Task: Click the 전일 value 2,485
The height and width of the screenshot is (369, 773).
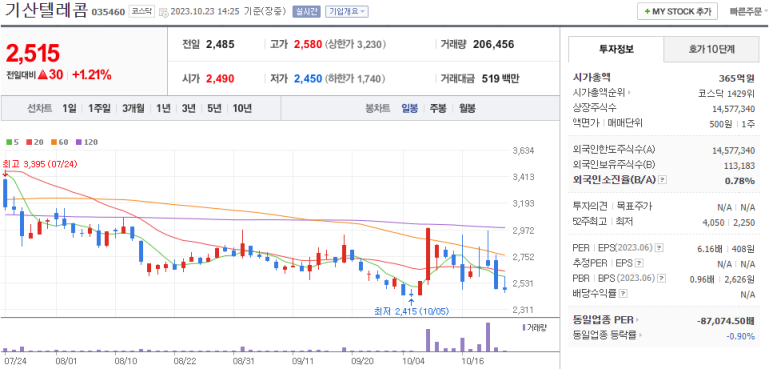Action: point(220,44)
